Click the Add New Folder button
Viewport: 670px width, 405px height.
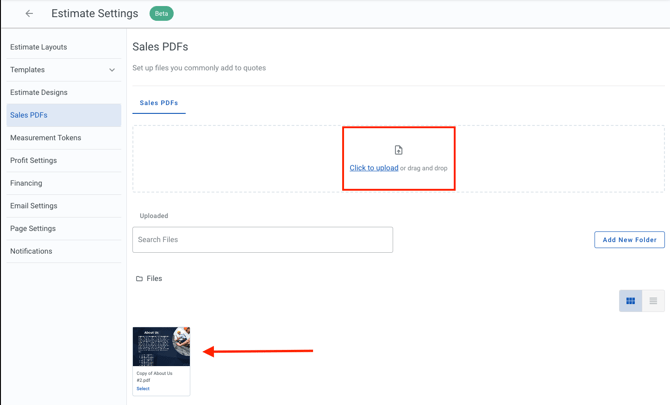[x=629, y=240]
